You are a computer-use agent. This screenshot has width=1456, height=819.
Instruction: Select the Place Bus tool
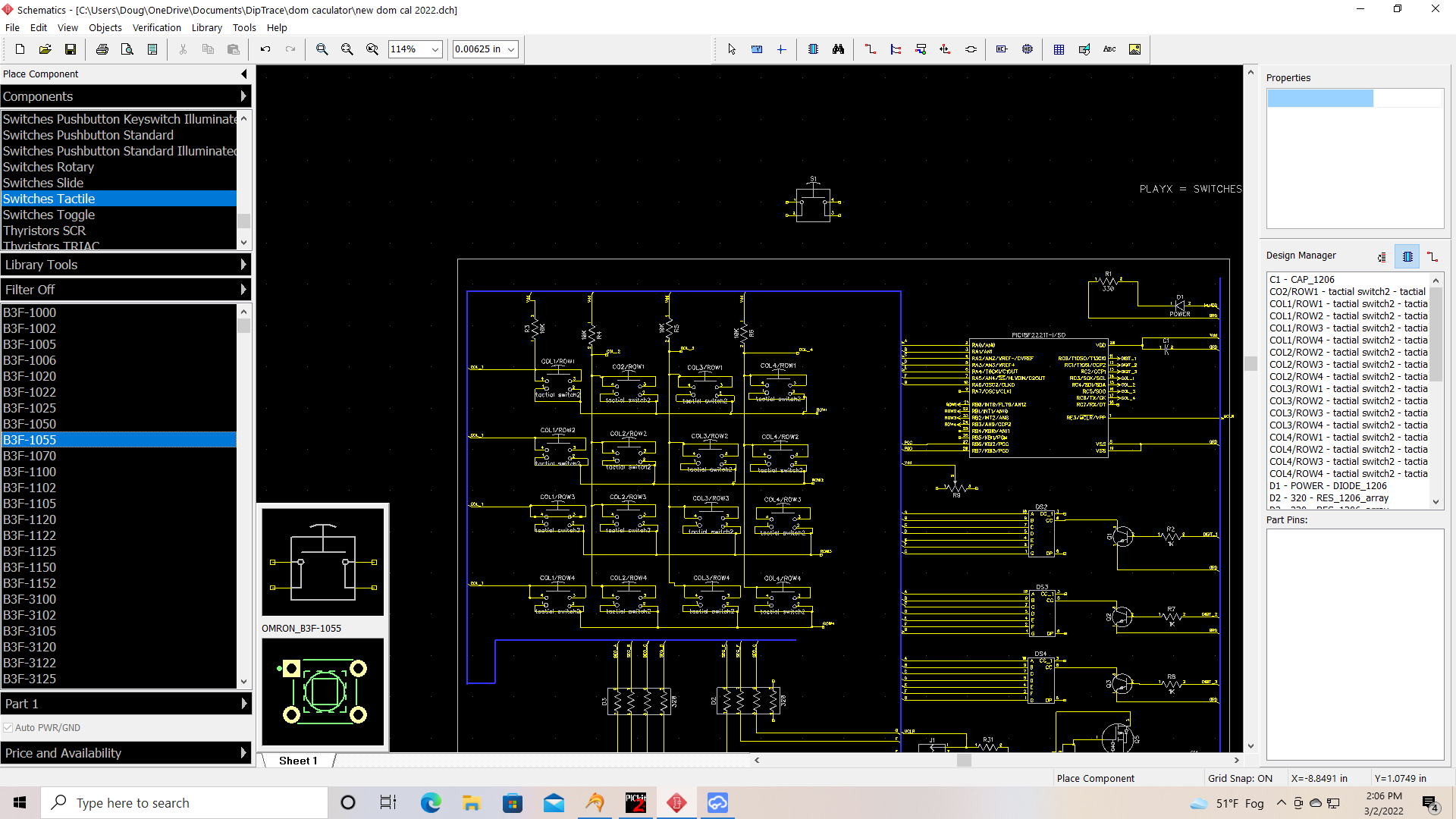[896, 49]
